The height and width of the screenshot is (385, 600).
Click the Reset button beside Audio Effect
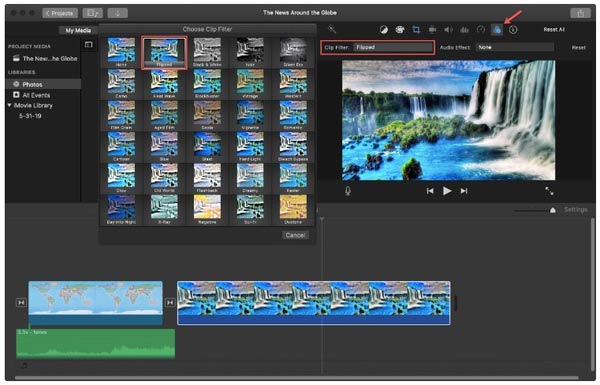(579, 47)
